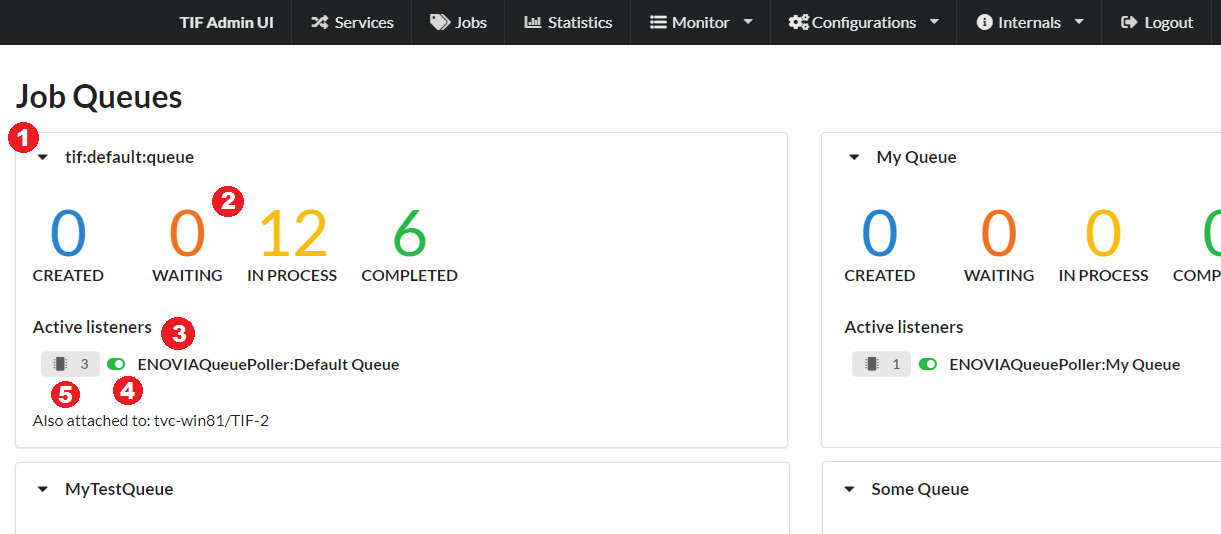The height and width of the screenshot is (534, 1221).
Task: Toggle the Default Queue listener switch
Action: (x=116, y=364)
